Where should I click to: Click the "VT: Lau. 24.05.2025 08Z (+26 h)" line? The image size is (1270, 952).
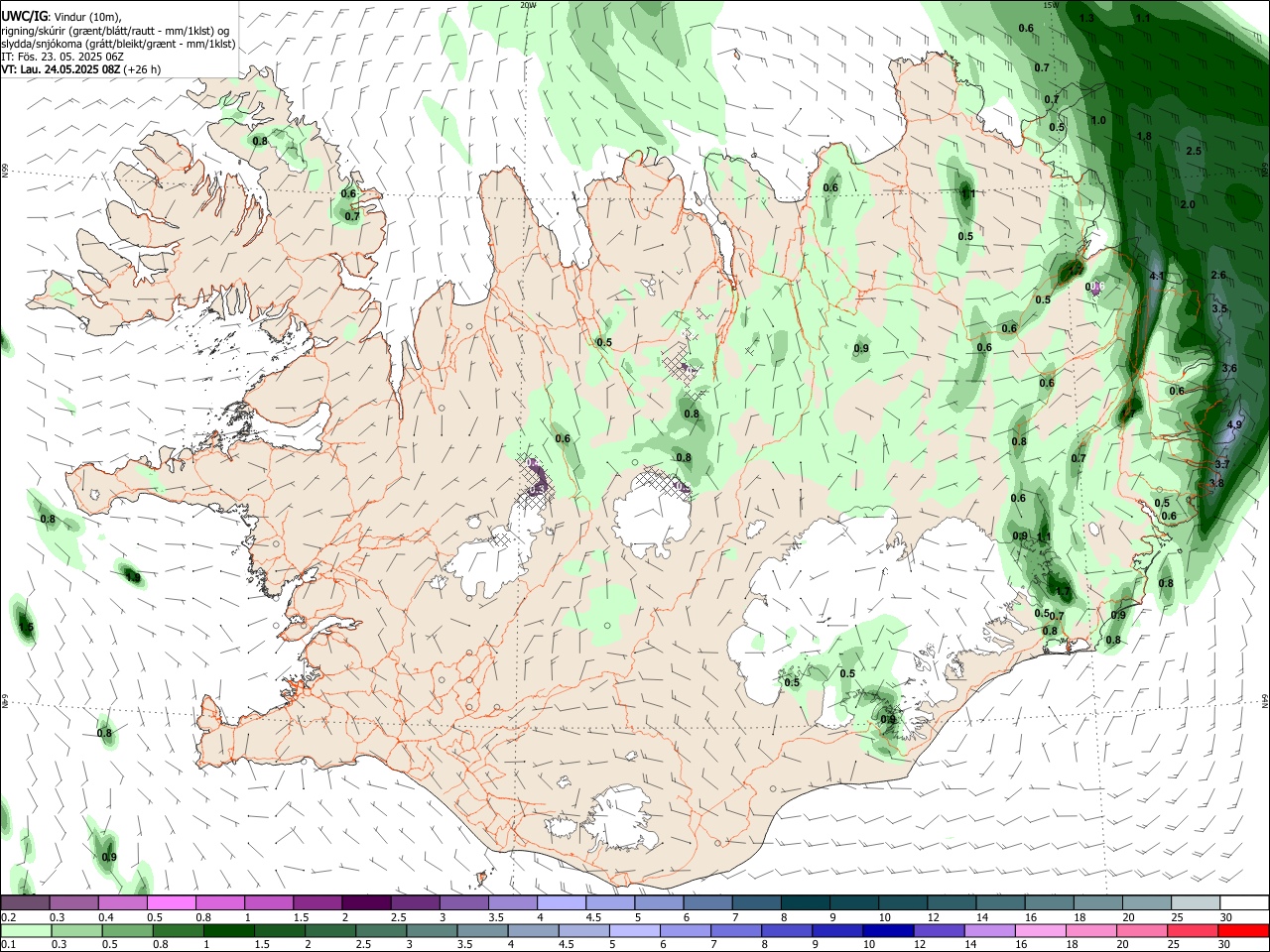click(x=80, y=69)
